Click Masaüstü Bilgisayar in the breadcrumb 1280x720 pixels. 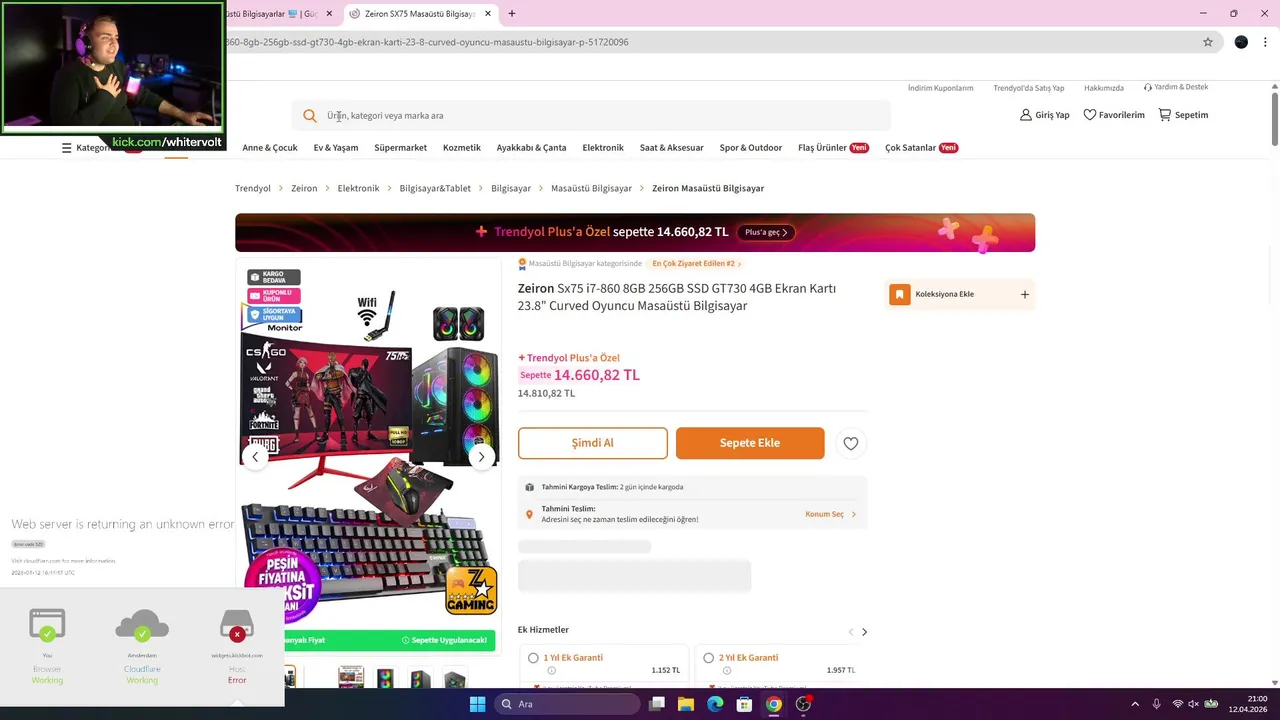pos(591,188)
